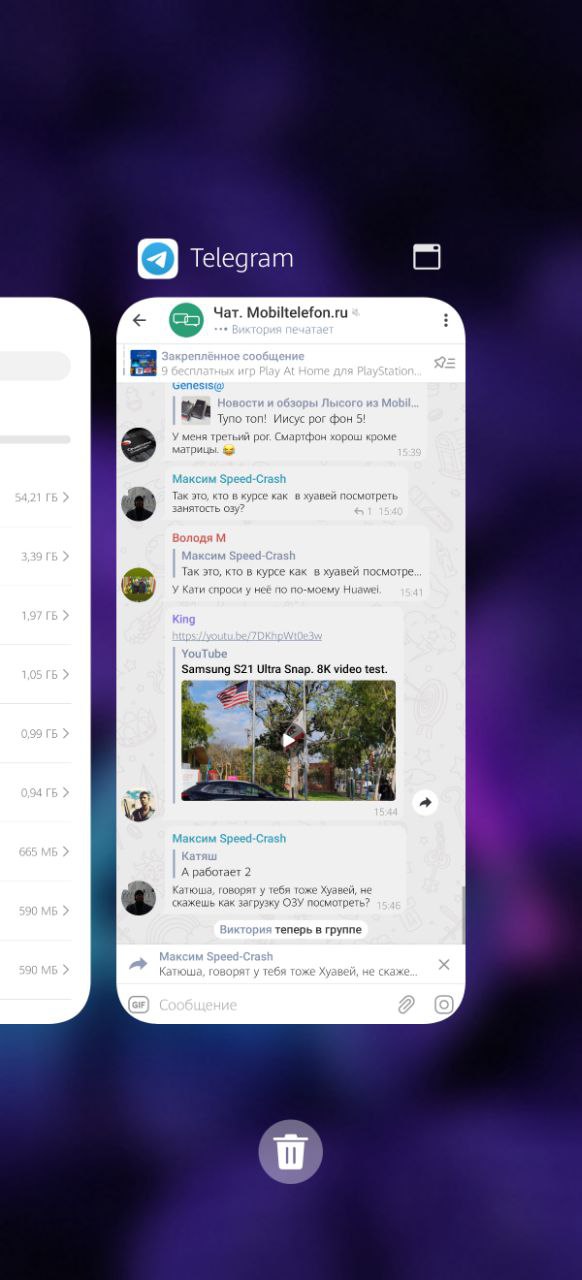Screen dimensions: 582x1280
Task: Open the 0,94 ГБ row chevron in left app
Action: [x=65, y=792]
